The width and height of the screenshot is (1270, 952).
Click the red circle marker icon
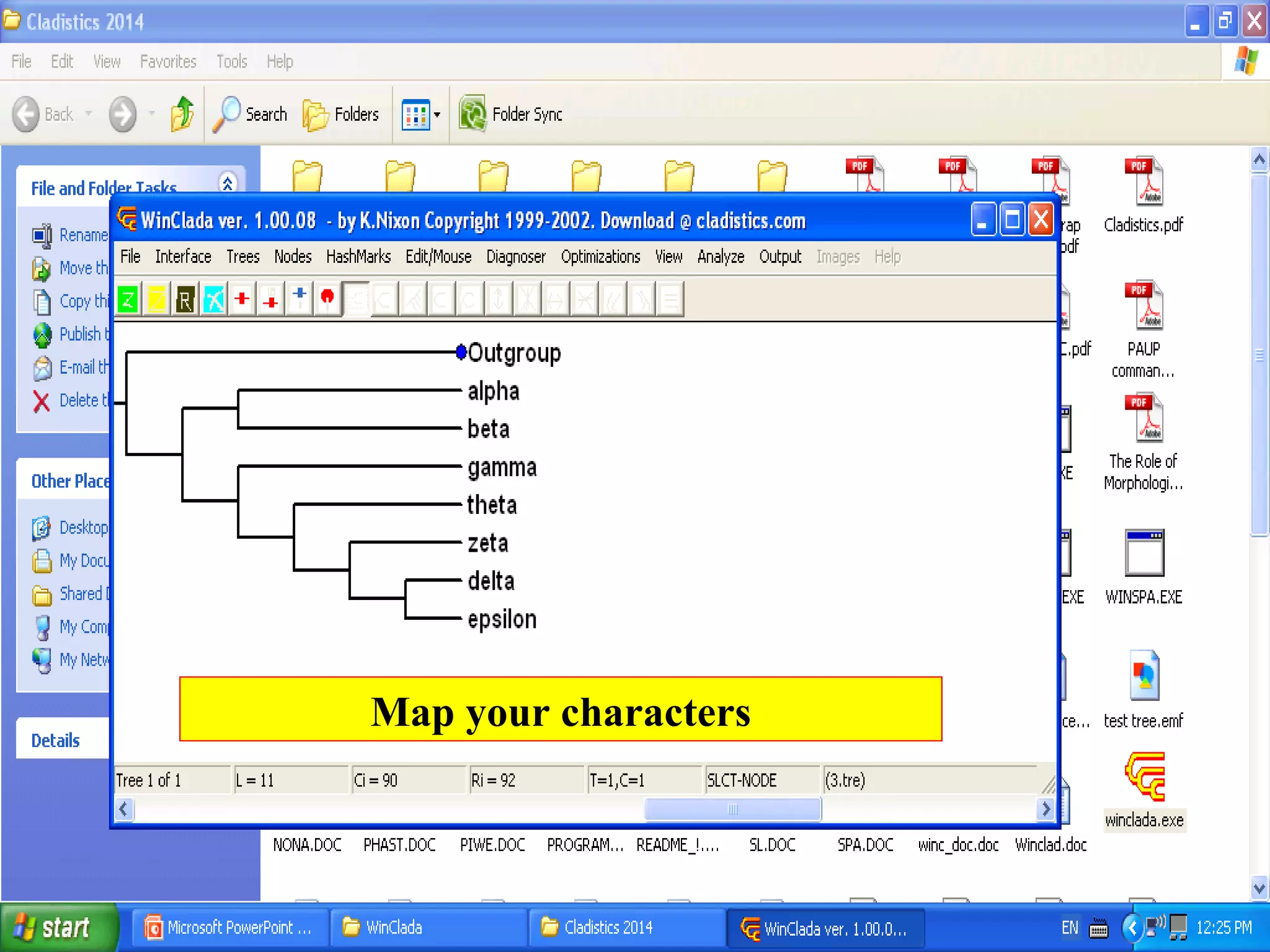pyautogui.click(x=327, y=299)
